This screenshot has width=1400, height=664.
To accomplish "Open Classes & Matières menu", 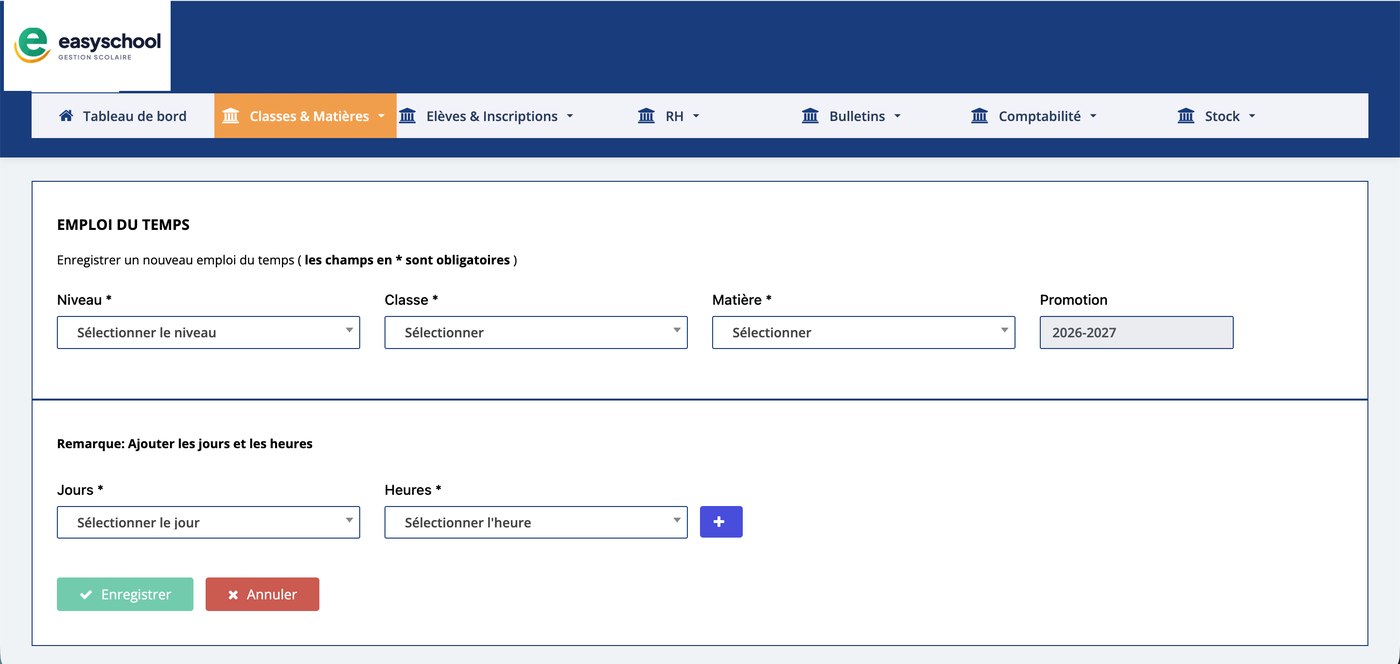I will (x=305, y=116).
